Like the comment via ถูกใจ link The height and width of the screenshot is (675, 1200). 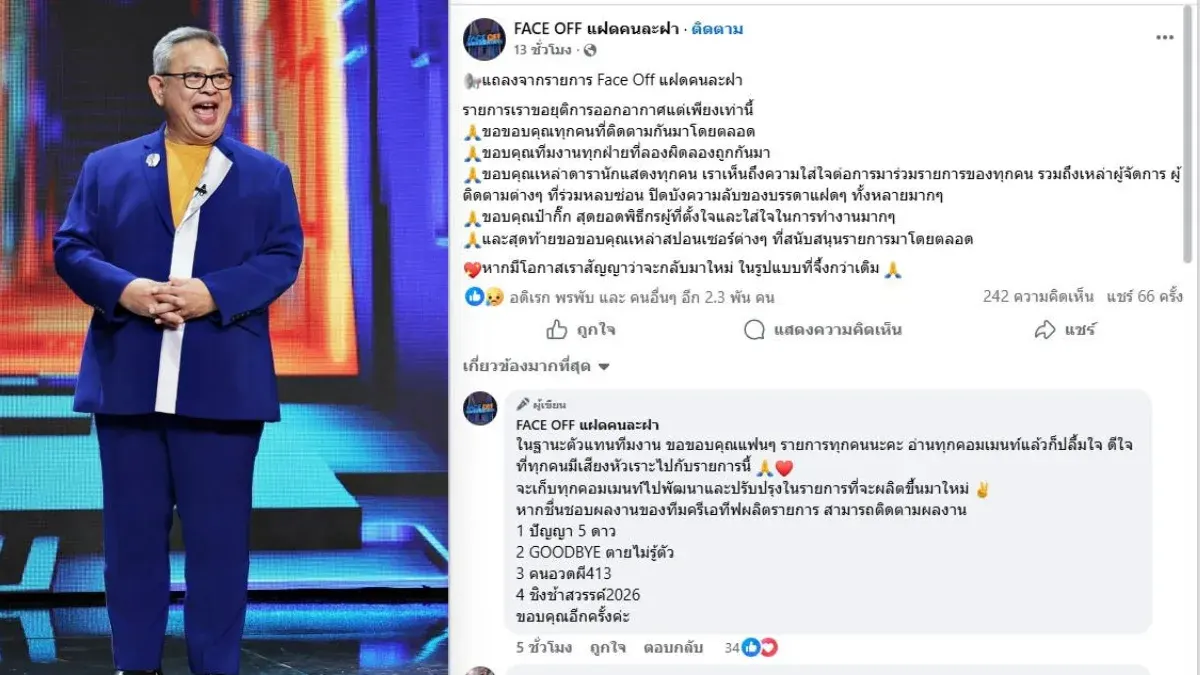[607, 647]
